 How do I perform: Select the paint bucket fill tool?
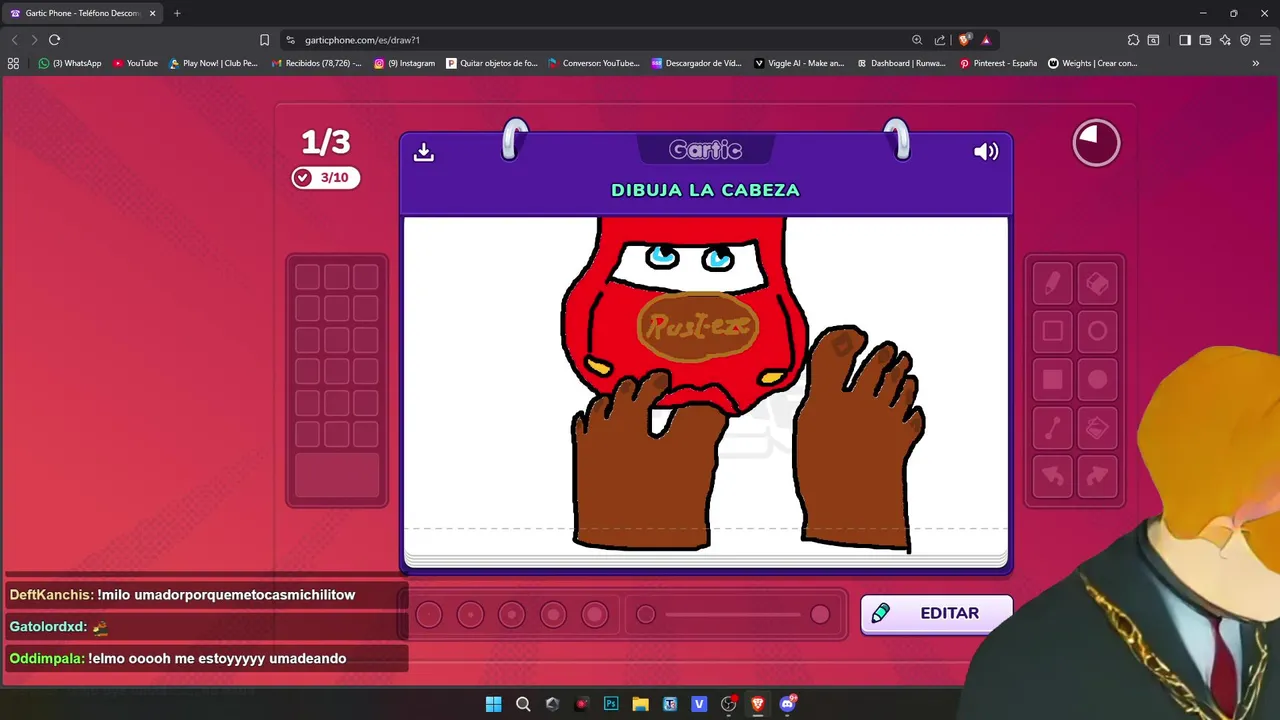coord(1097,428)
